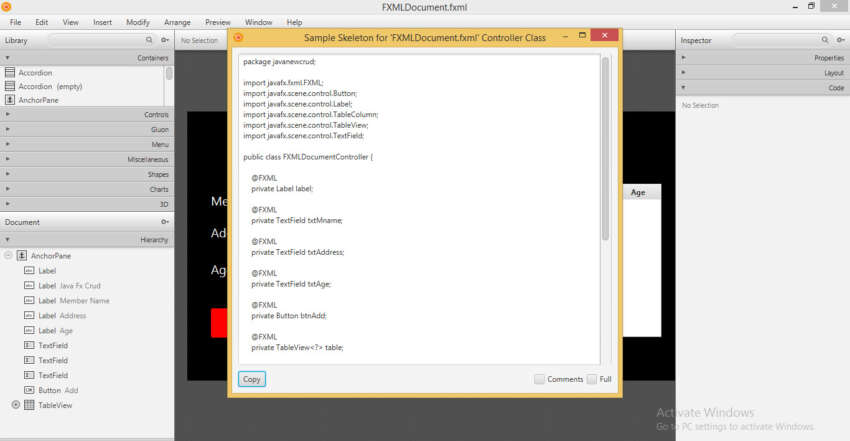Click the Label Java Fx Crud icon
The width and height of the screenshot is (850, 441).
[29, 286]
